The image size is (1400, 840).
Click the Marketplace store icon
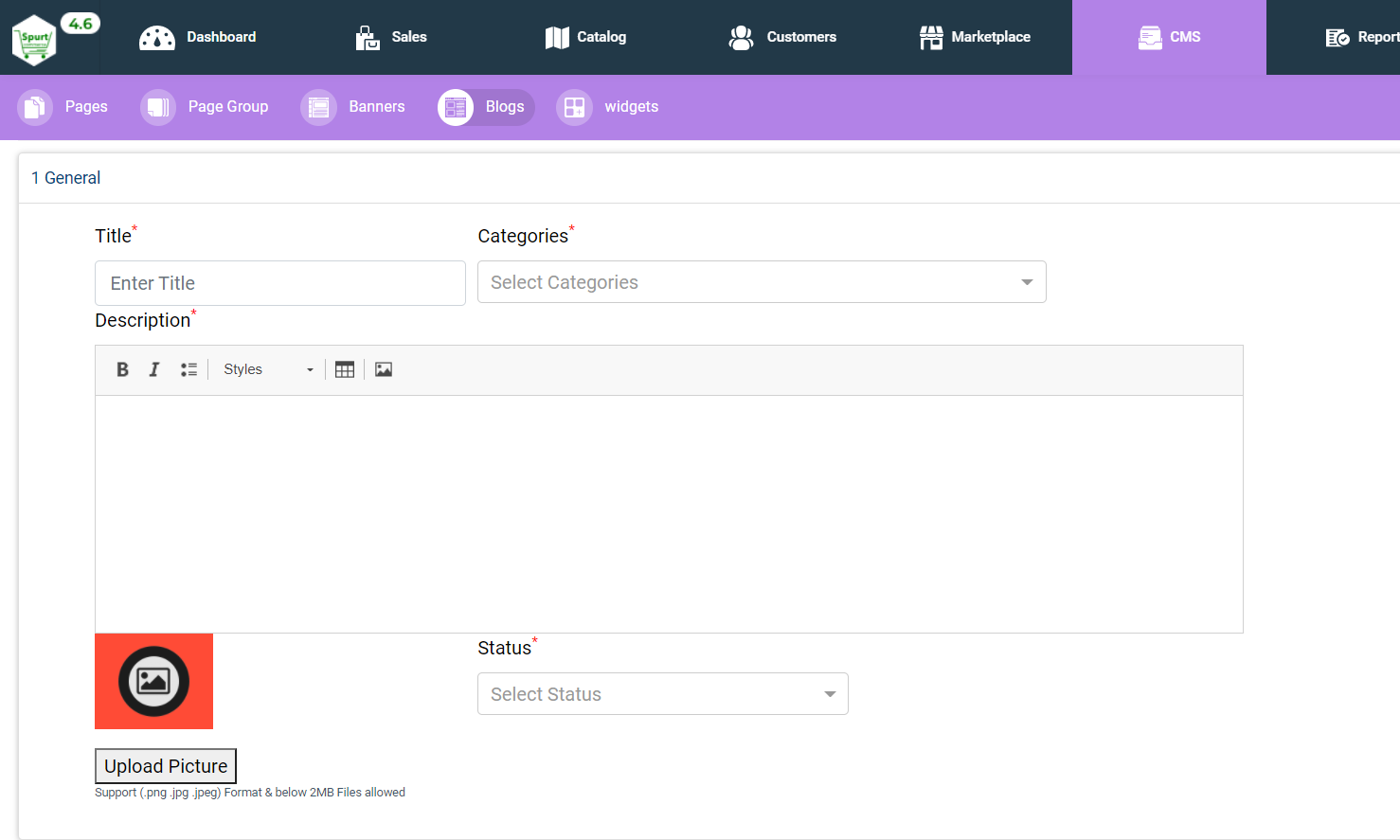tap(931, 38)
